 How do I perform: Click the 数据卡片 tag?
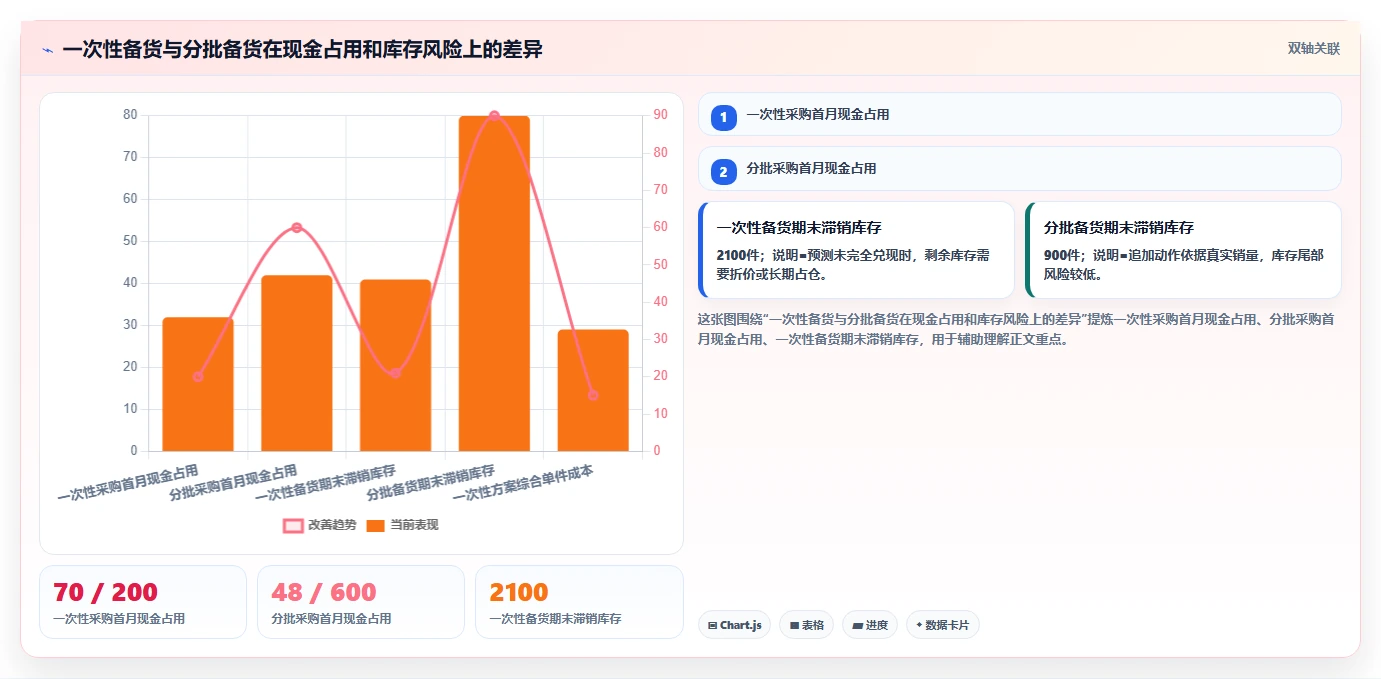coord(942,625)
